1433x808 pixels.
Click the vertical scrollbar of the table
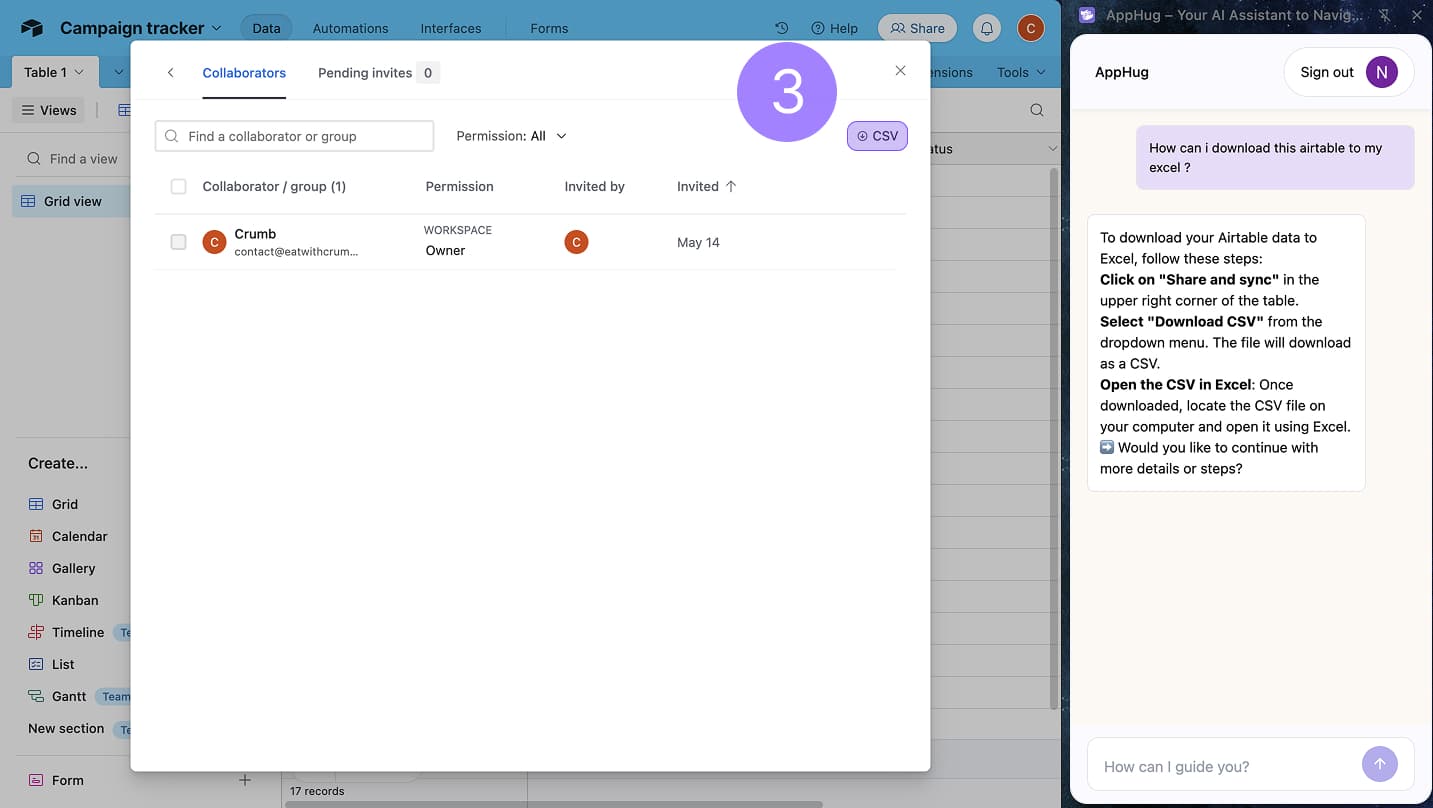[1052, 440]
